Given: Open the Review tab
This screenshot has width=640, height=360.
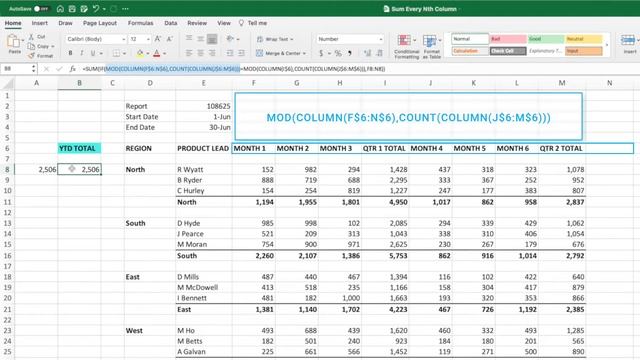Looking at the screenshot, I should point(197,23).
